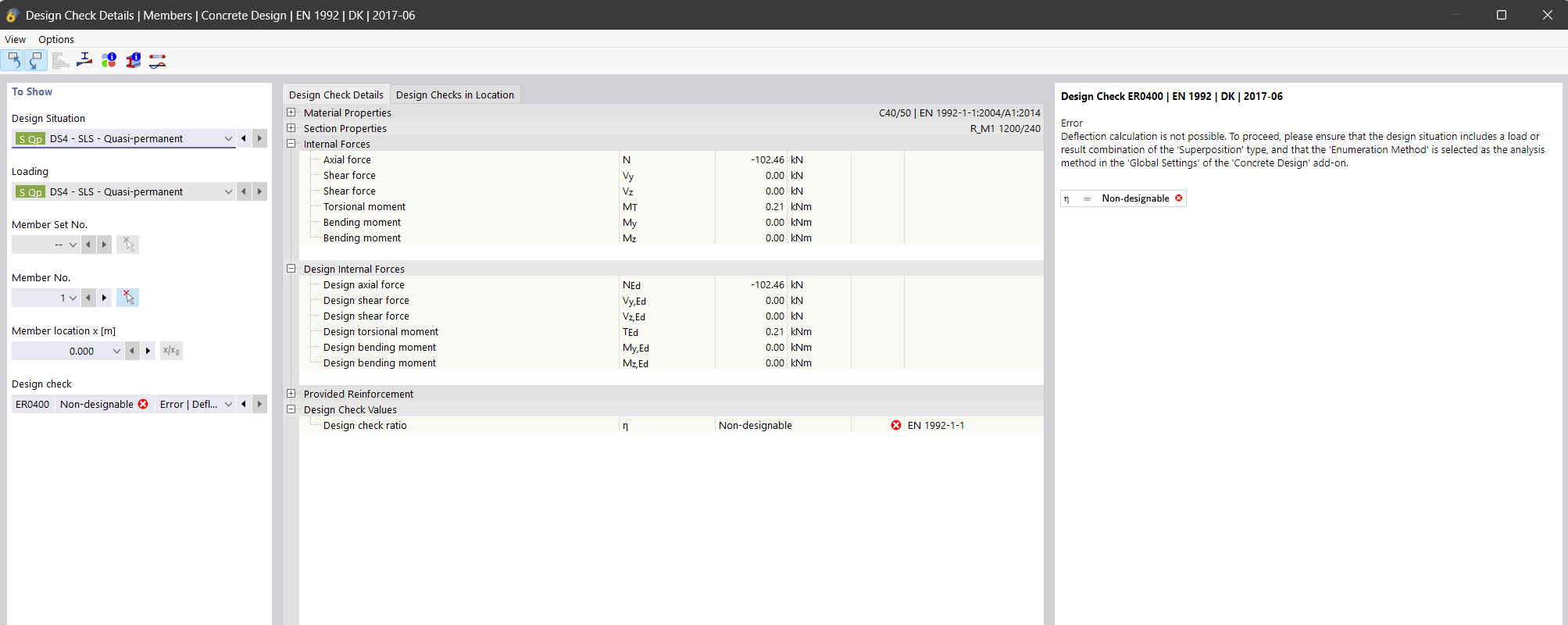Open the Design Situation dropdown
1568x625 pixels.
click(228, 138)
